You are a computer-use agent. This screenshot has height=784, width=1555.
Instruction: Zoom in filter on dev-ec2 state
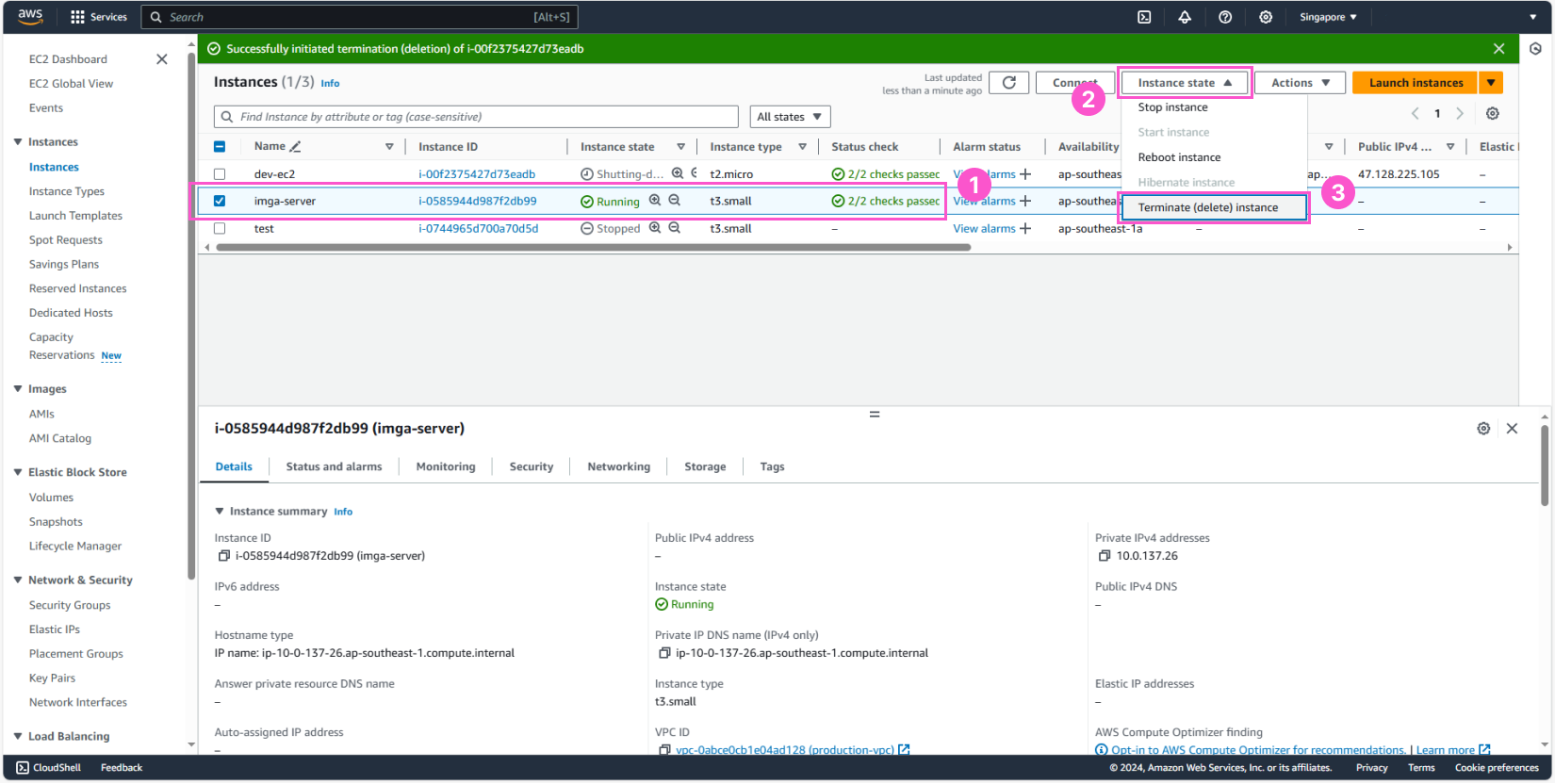coord(678,173)
